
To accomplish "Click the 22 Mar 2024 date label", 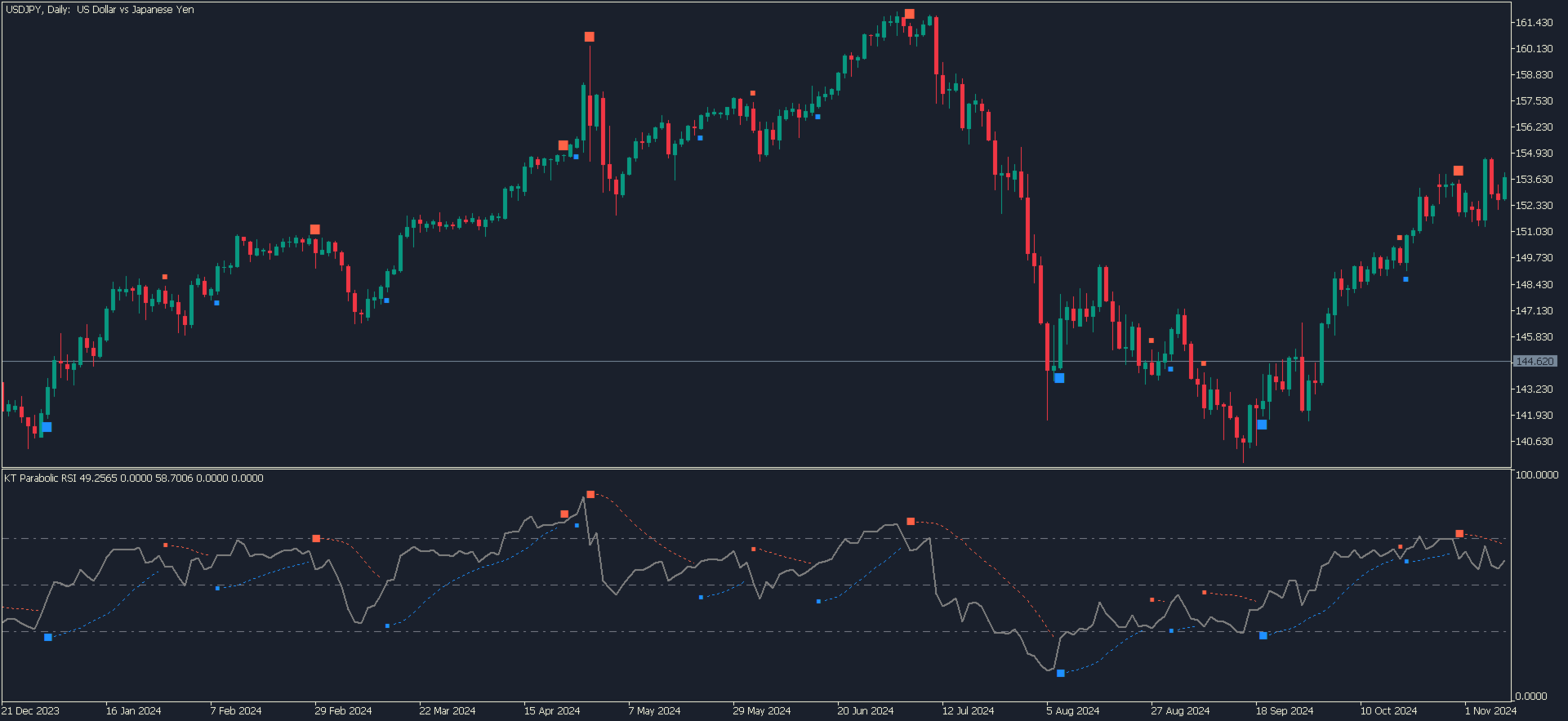I will [448, 711].
